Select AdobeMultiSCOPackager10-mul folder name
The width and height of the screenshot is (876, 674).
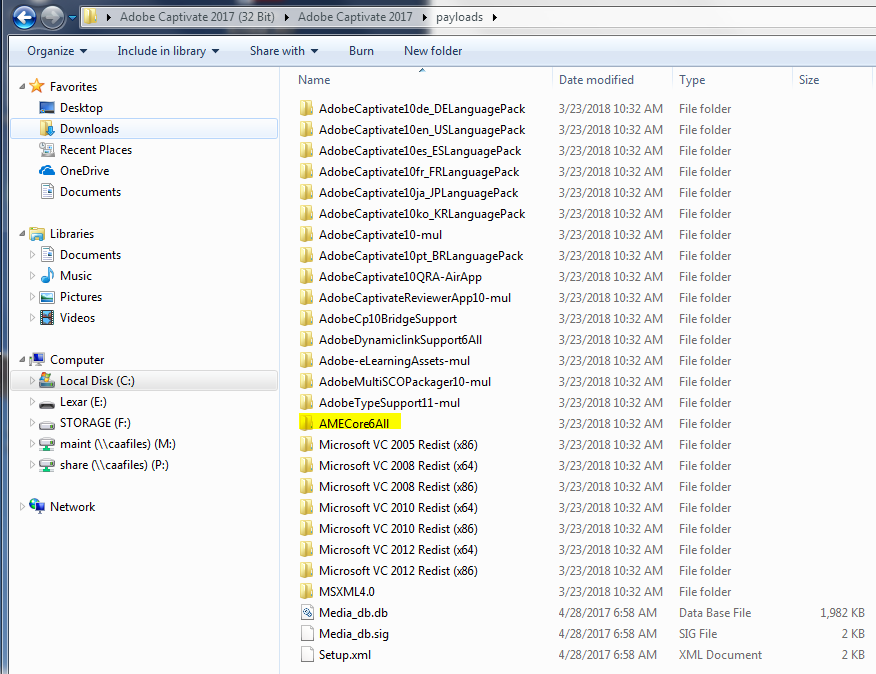point(404,382)
